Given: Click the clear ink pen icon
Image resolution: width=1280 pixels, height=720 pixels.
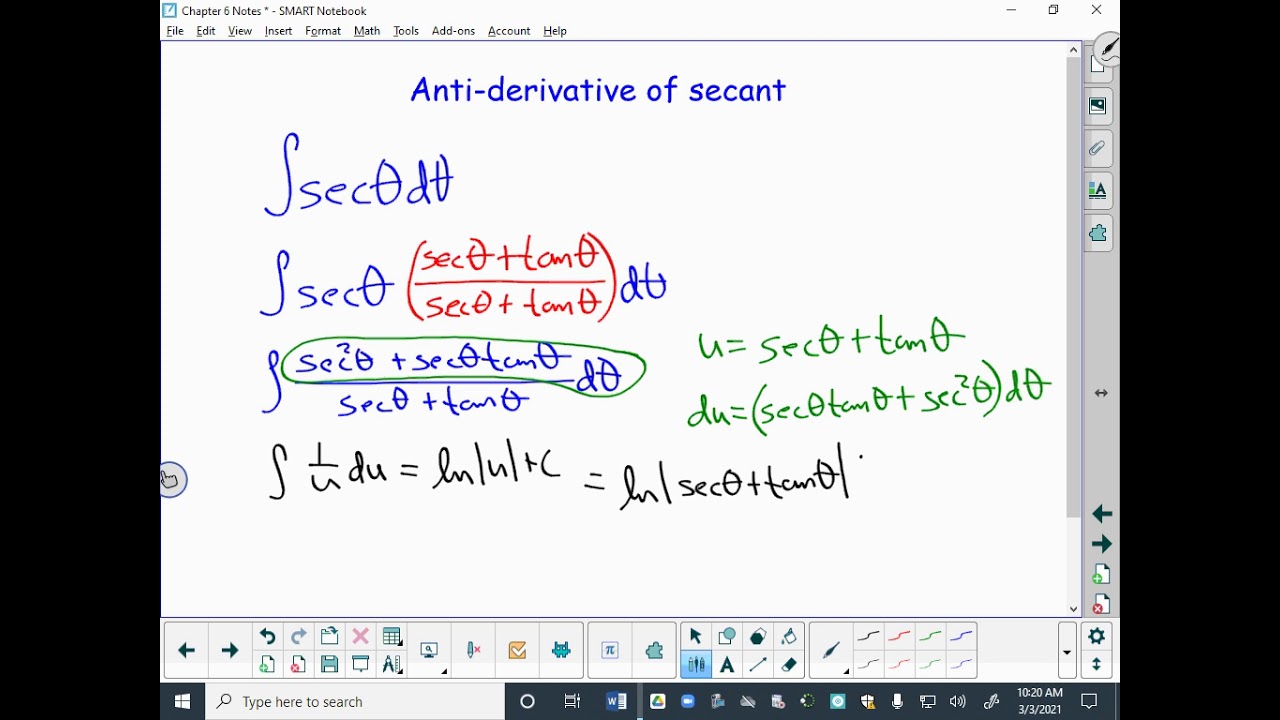Looking at the screenshot, I should pyautogui.click(x=474, y=650).
